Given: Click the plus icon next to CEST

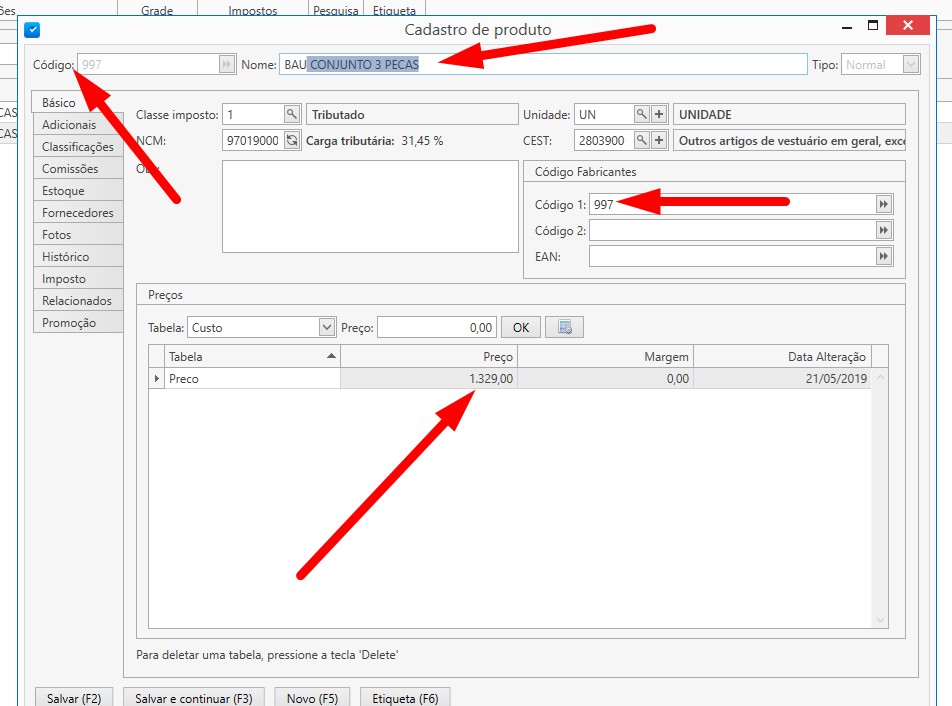Looking at the screenshot, I should [659, 141].
